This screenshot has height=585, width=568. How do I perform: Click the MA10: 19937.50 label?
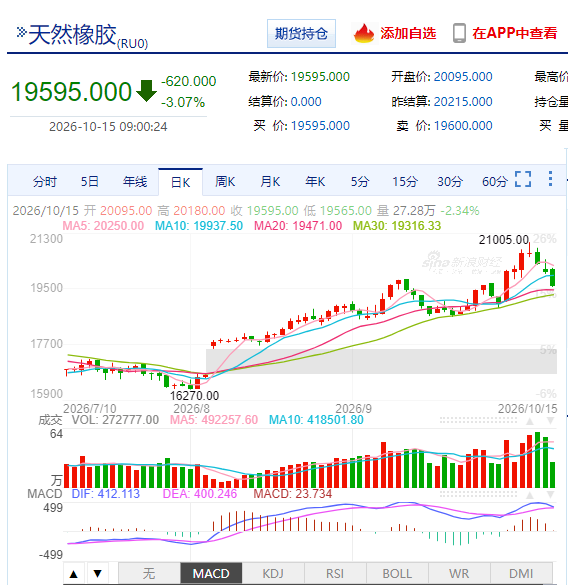pyautogui.click(x=199, y=226)
